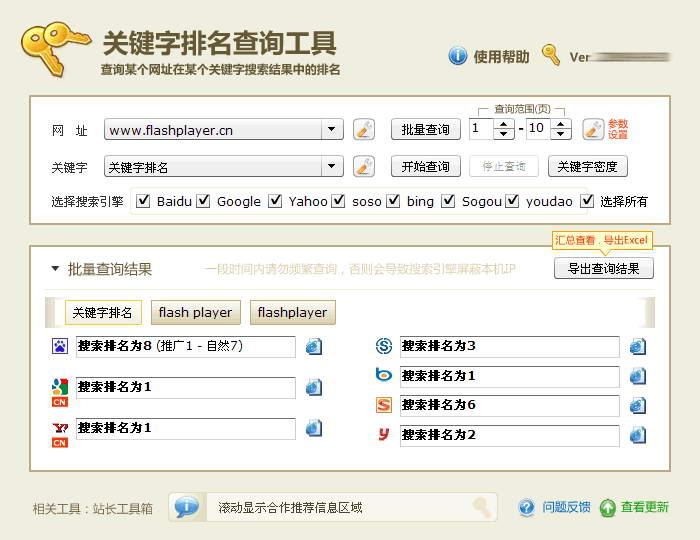Disable the bing search engine
Screen dimensions: 700x540
coord(393,201)
